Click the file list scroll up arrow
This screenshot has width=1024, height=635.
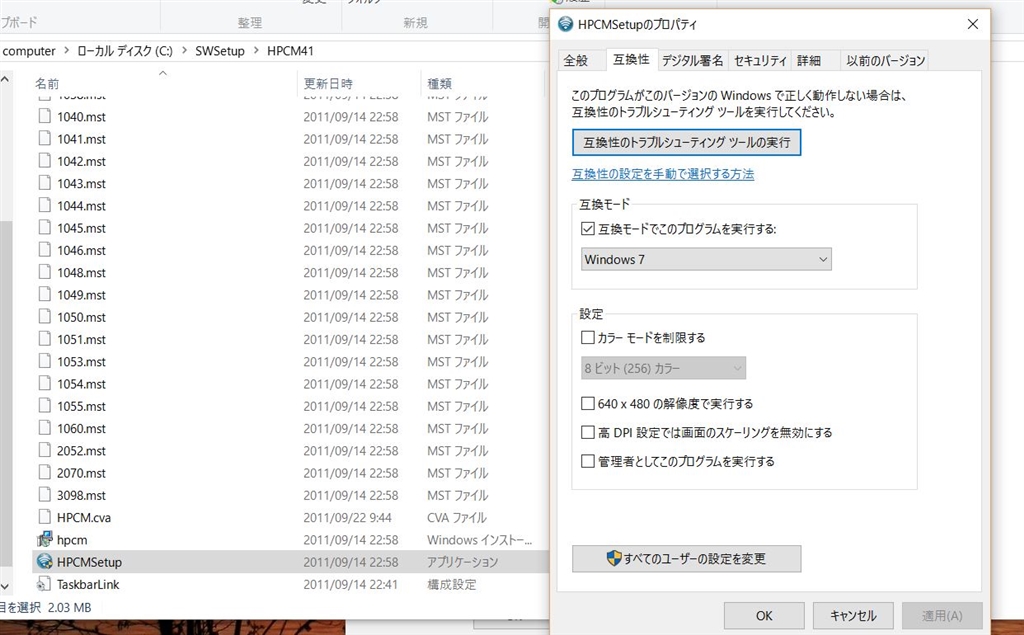pos(5,79)
